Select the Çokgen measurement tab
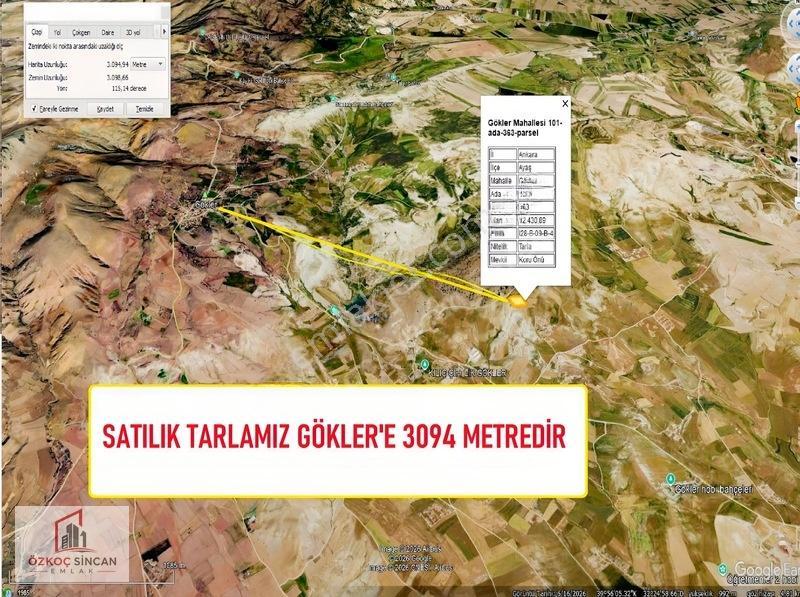 point(81,32)
